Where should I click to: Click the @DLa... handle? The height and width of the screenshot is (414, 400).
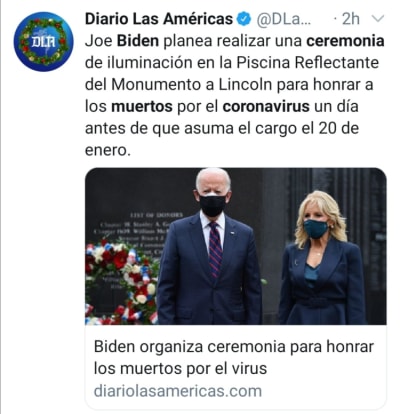pyautogui.click(x=283, y=19)
